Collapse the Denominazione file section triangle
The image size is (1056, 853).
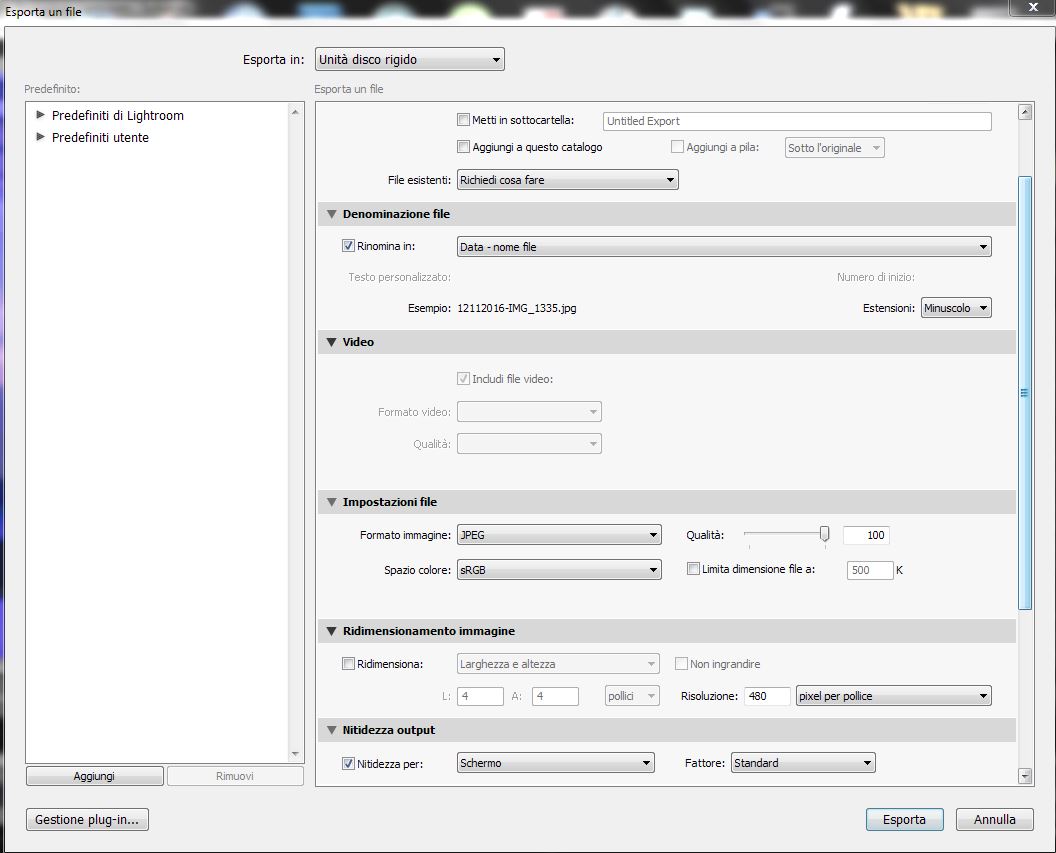tap(330, 214)
